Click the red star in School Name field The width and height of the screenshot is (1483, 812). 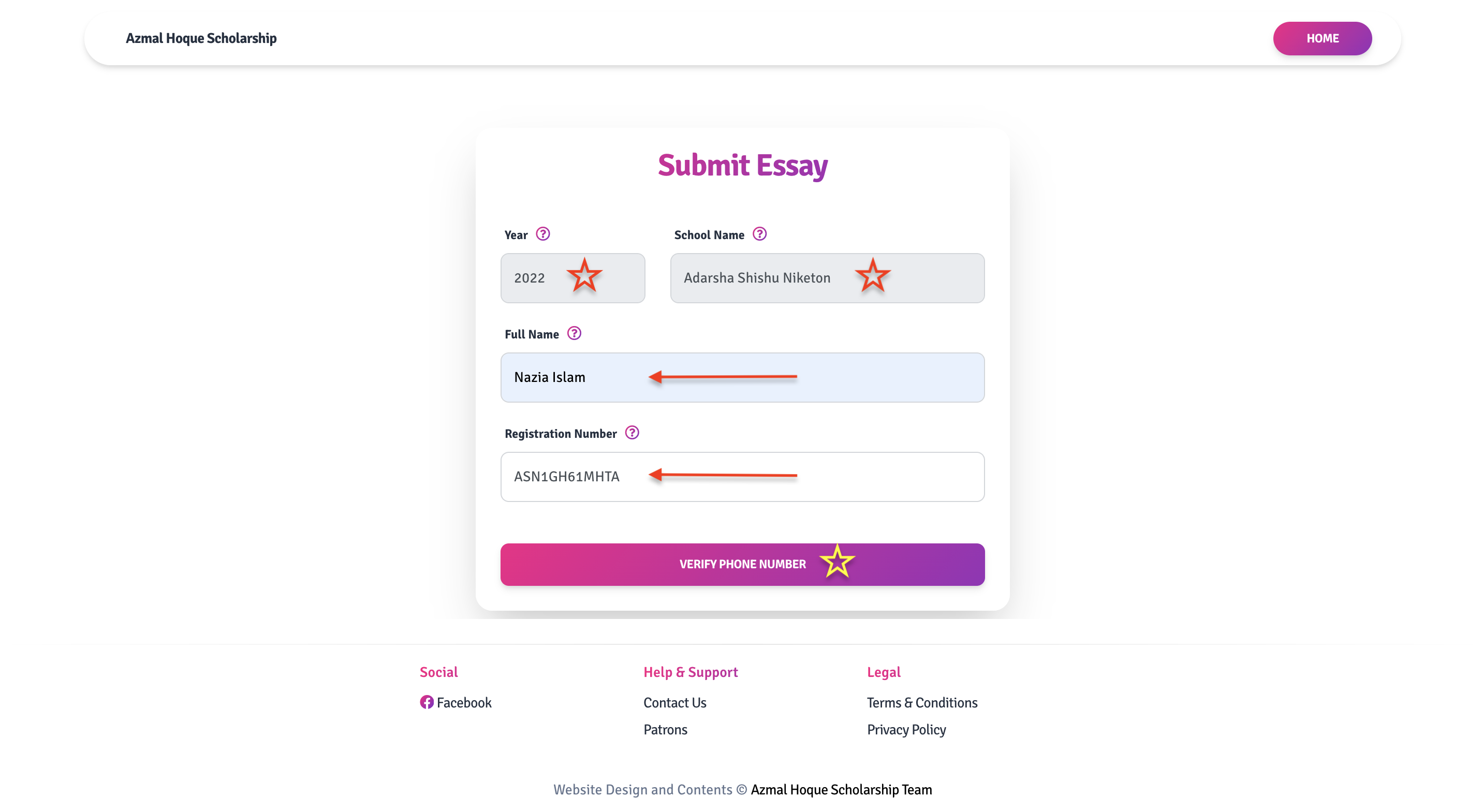click(x=872, y=276)
